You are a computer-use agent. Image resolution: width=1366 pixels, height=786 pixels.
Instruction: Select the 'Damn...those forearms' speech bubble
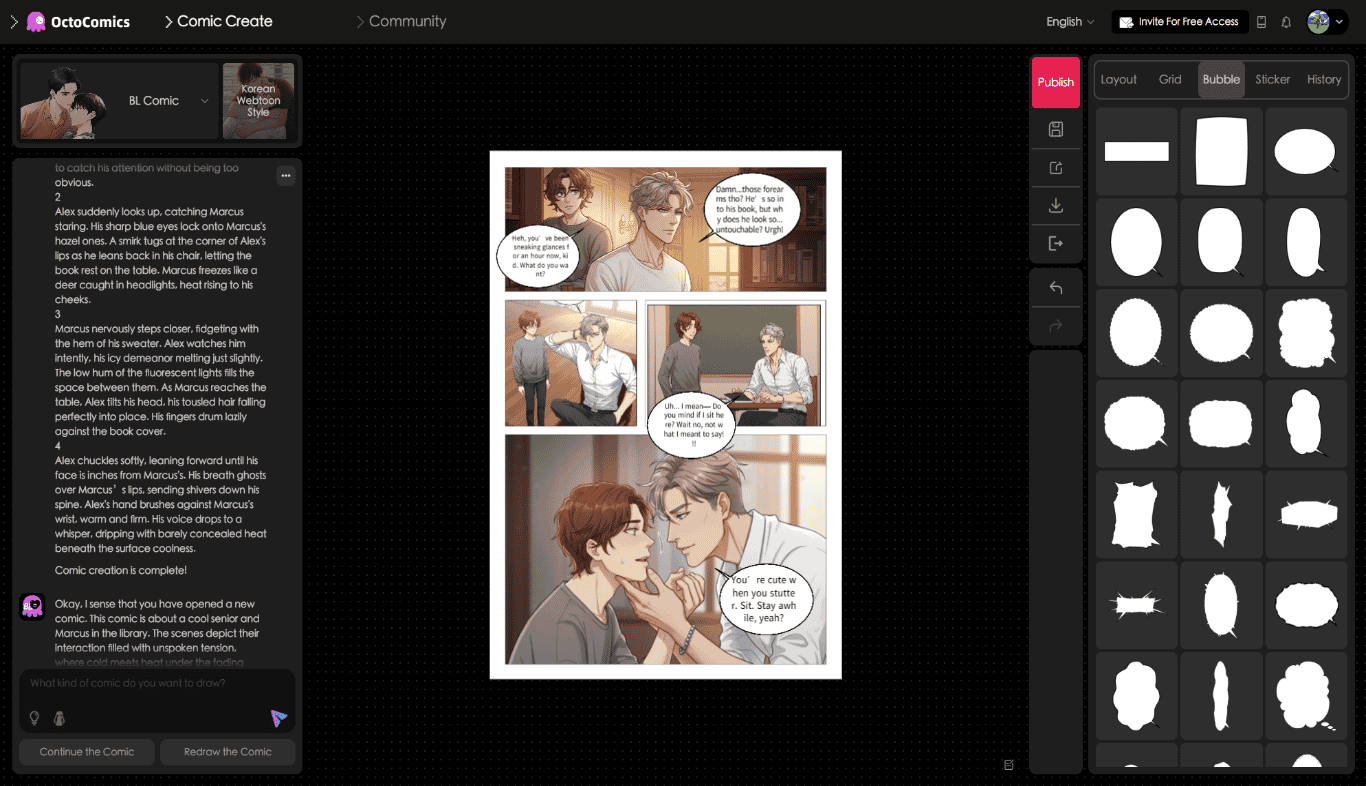(750, 209)
